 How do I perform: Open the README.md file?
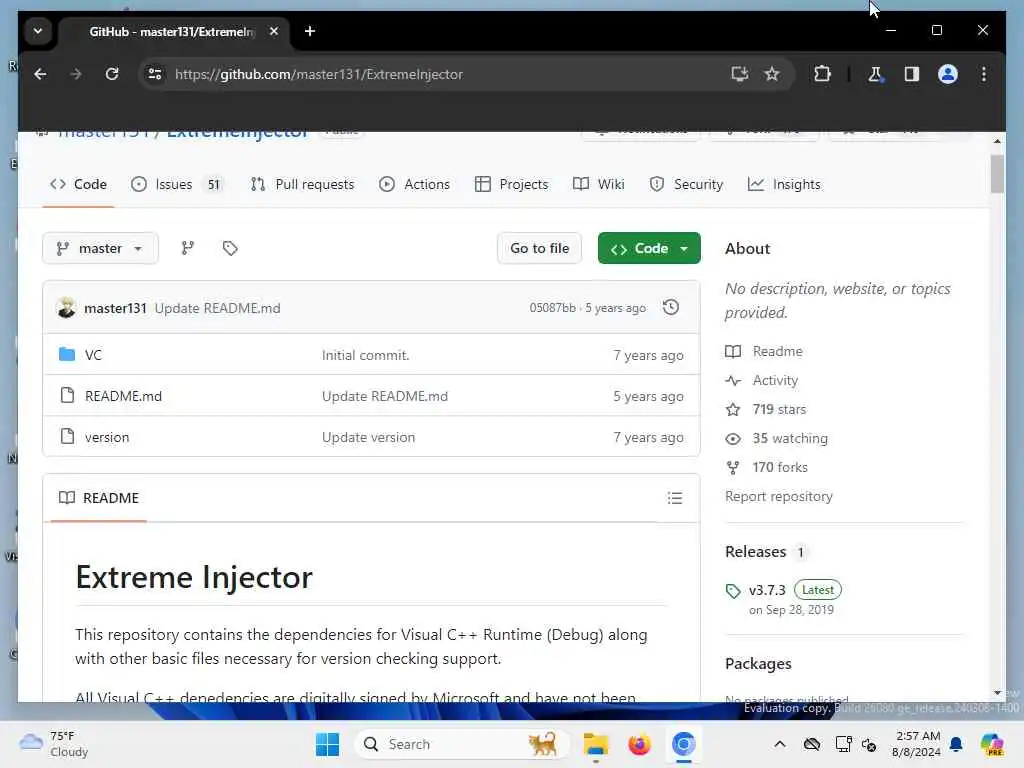(123, 396)
